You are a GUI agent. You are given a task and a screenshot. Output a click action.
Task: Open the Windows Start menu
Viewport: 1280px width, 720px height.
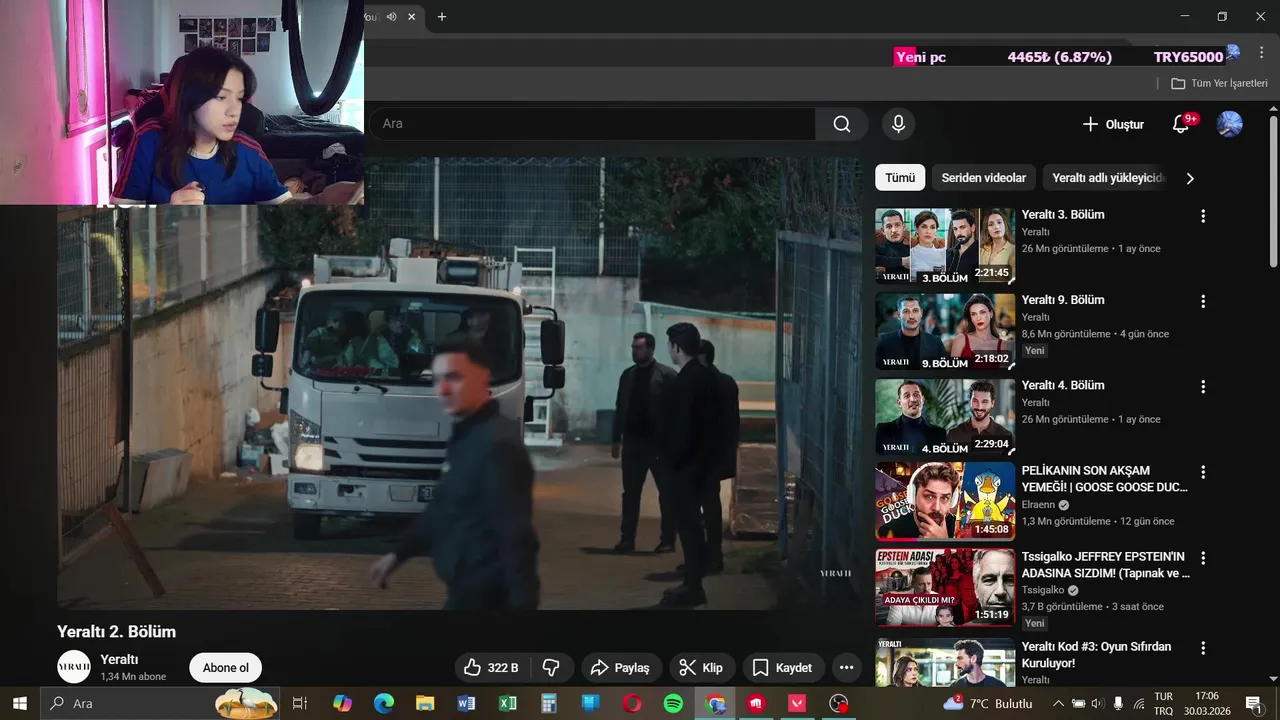[x=19, y=704]
